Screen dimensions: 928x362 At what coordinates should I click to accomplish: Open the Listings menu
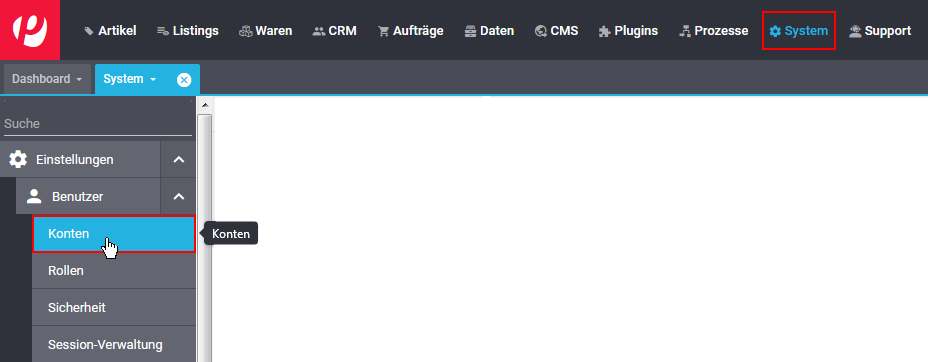coord(188,31)
